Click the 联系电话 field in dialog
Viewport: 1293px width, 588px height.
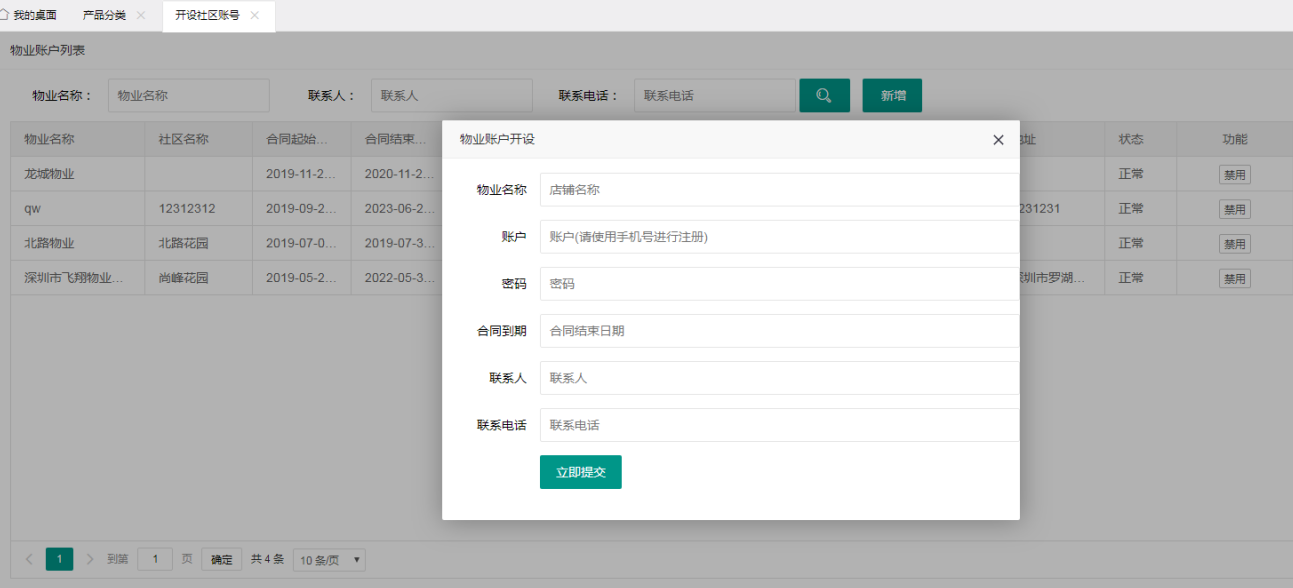click(778, 425)
